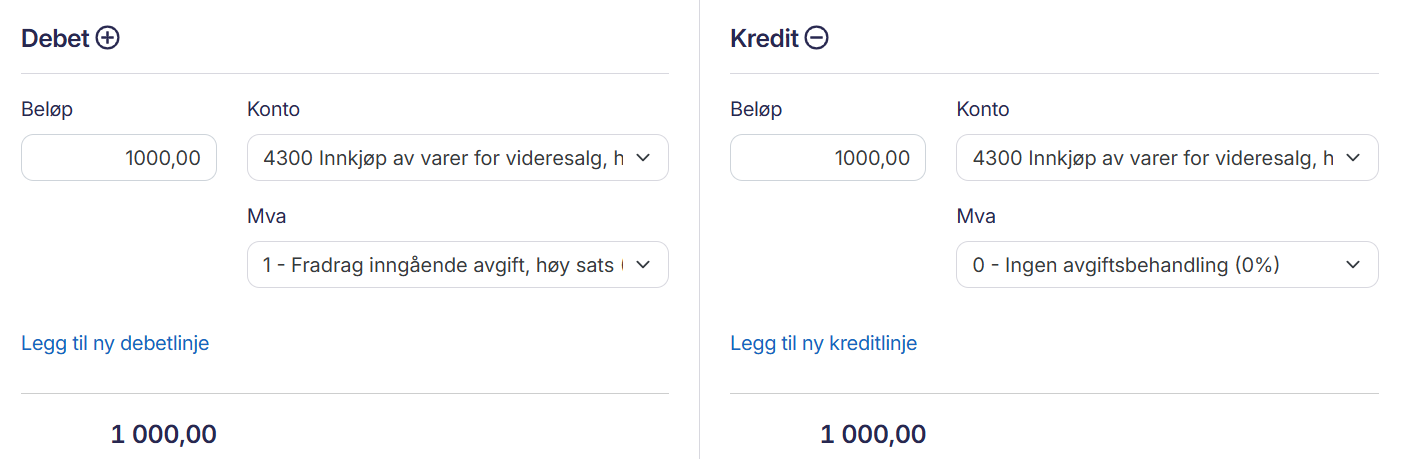
Task: Click the Beløp label under Kredit
Action: coord(756,110)
